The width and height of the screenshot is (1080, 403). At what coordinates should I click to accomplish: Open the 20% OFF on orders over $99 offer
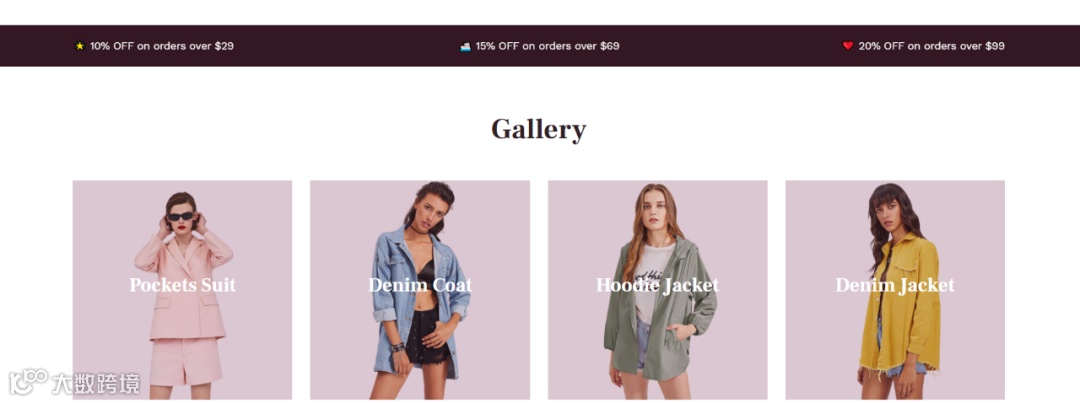[x=931, y=46]
